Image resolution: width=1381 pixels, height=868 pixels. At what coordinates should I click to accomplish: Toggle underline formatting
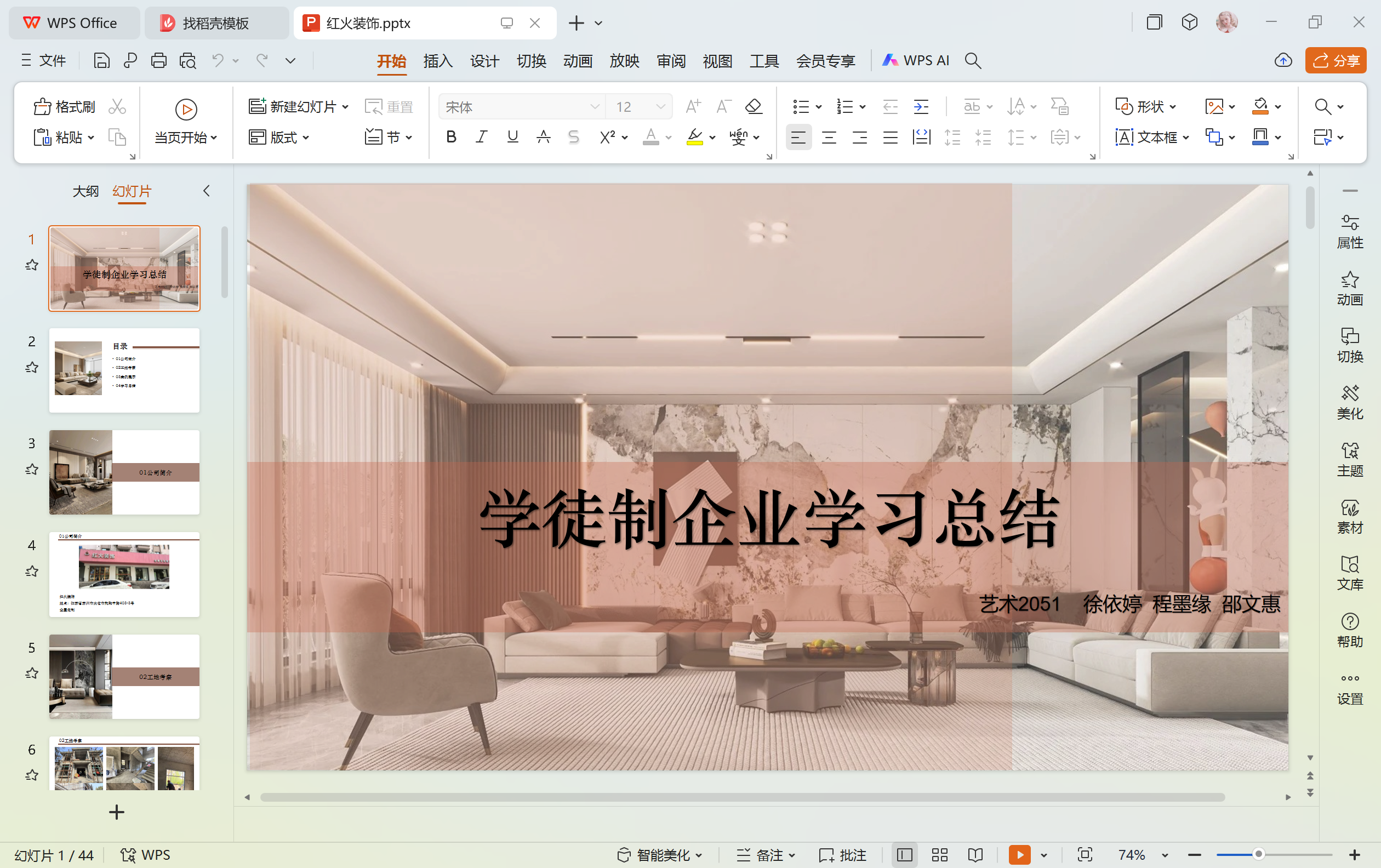click(512, 137)
